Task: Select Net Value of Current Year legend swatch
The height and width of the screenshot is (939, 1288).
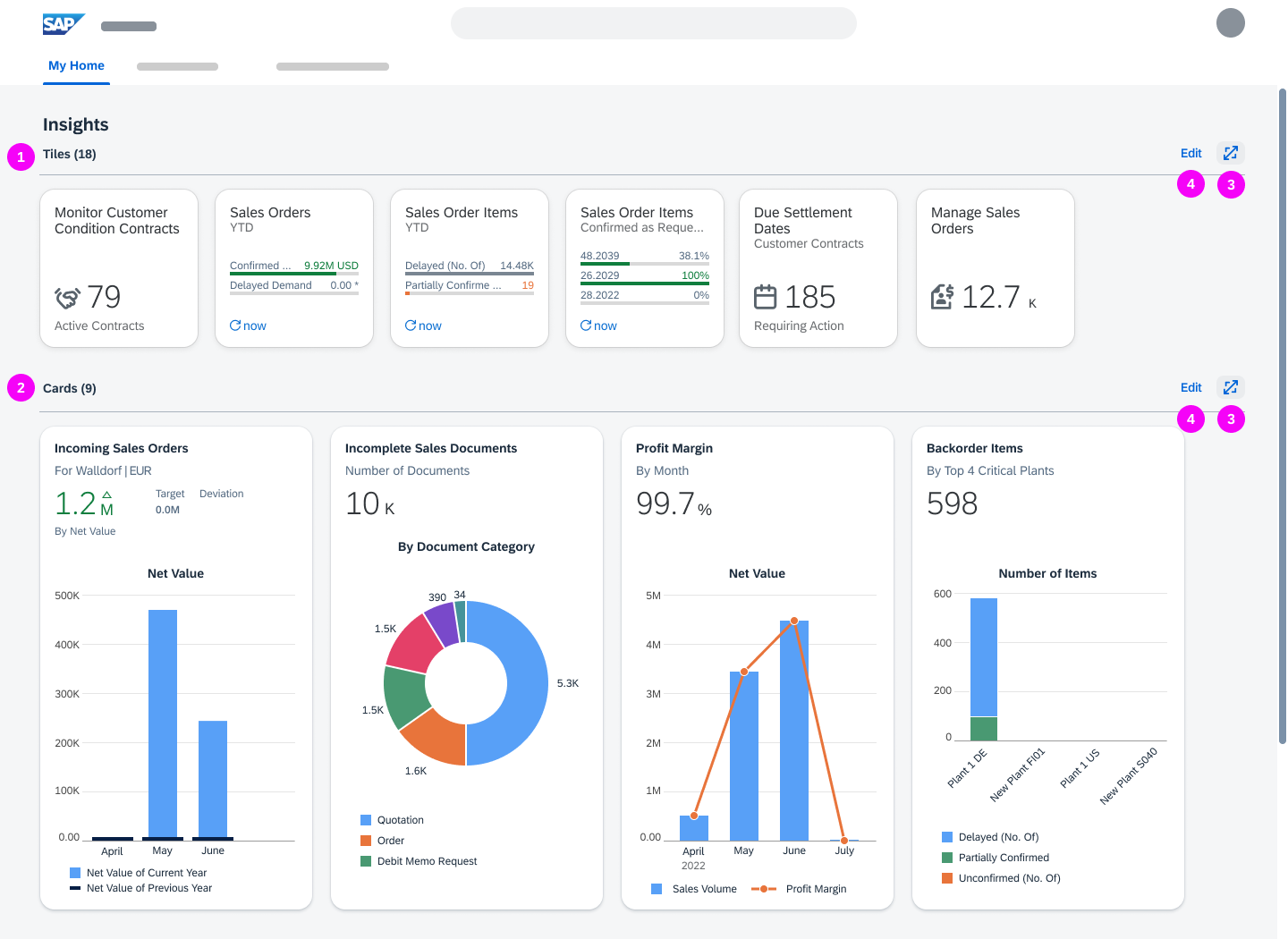Action: pyautogui.click(x=75, y=873)
